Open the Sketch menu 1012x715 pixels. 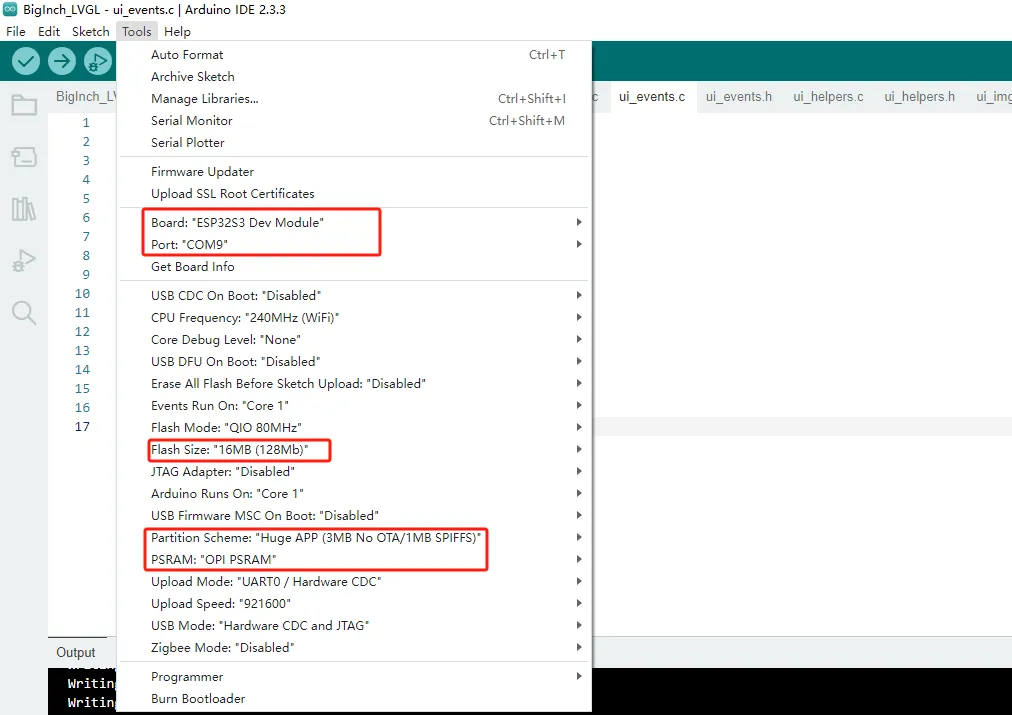tap(90, 32)
